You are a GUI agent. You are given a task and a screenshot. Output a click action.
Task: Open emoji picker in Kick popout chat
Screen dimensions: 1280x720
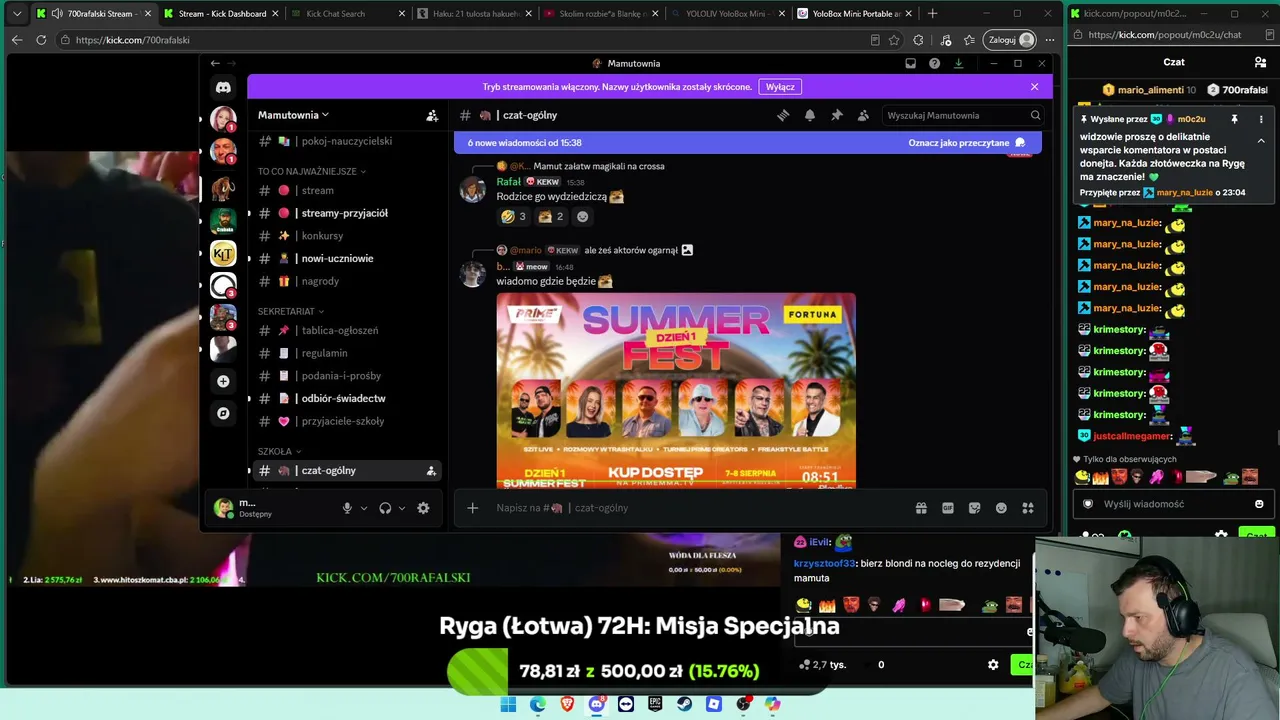1259,504
